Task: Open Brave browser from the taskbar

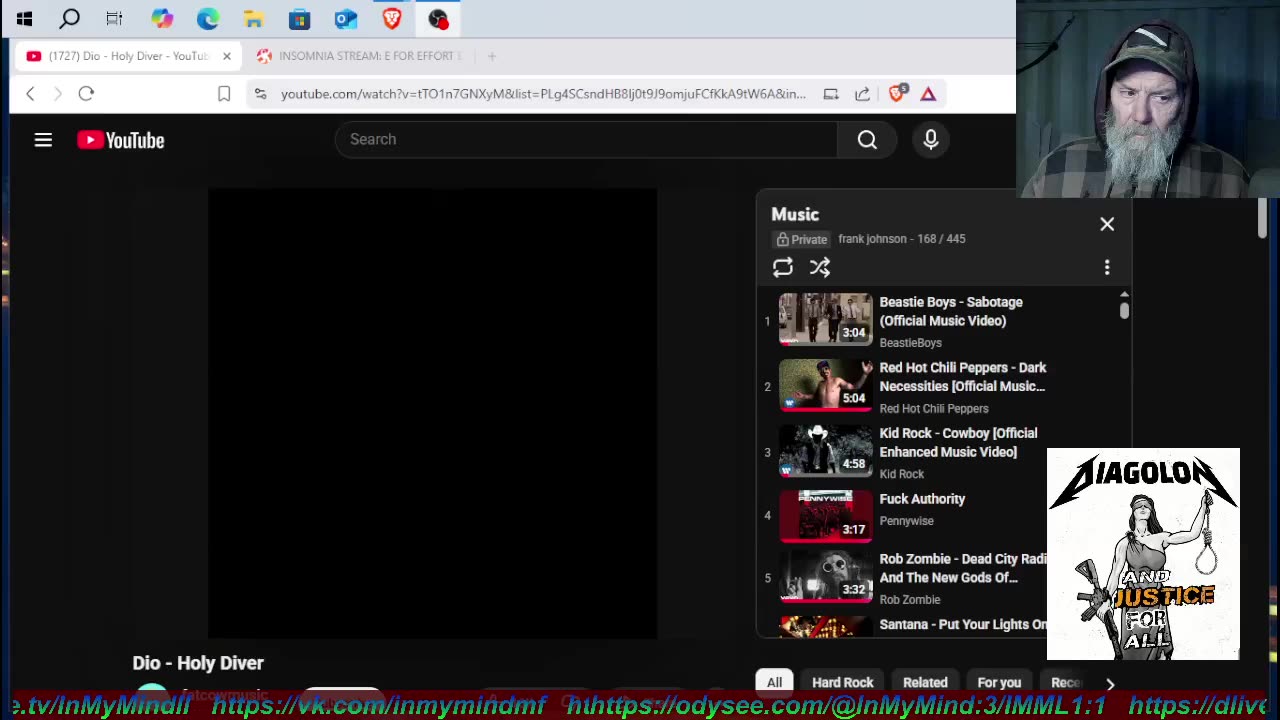Action: tap(391, 18)
